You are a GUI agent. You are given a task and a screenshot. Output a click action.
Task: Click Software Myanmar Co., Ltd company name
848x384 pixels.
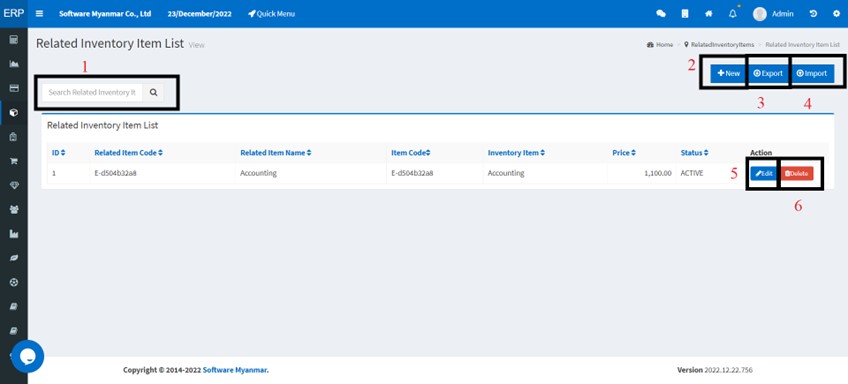tap(105, 14)
